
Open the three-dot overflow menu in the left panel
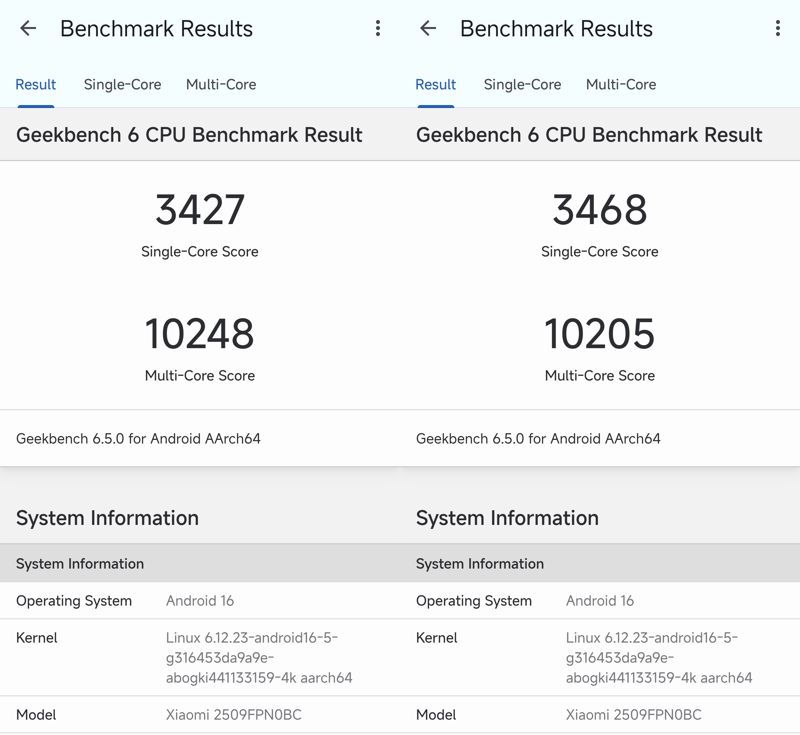[378, 29]
